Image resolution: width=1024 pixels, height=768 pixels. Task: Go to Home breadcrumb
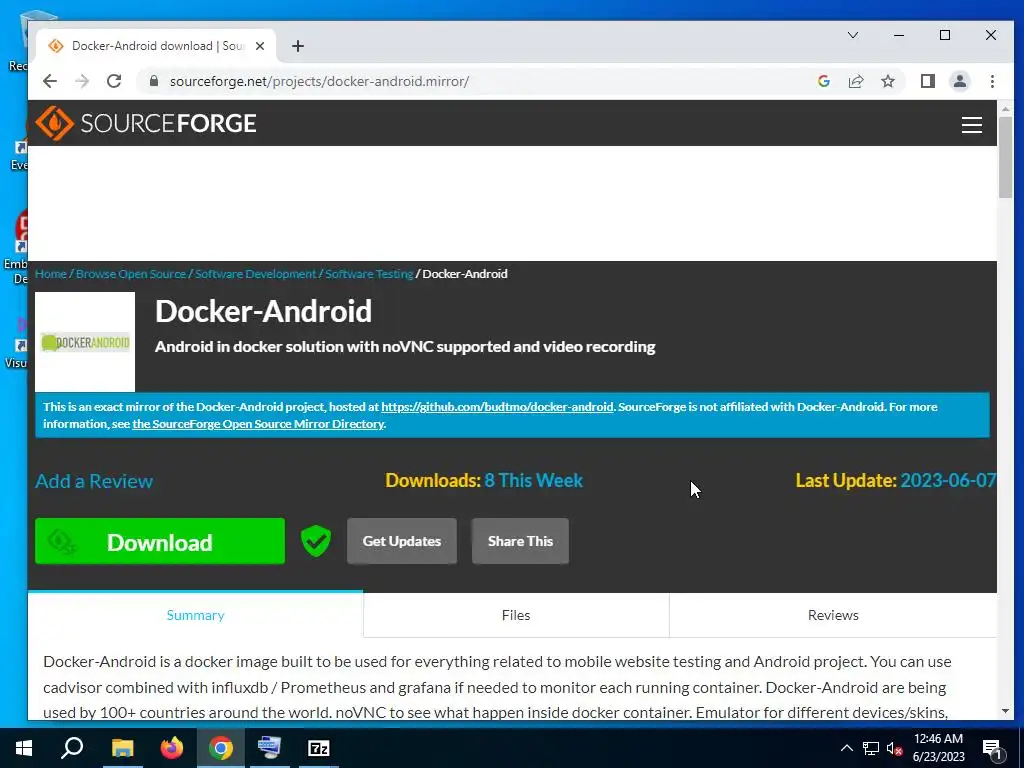pos(51,274)
